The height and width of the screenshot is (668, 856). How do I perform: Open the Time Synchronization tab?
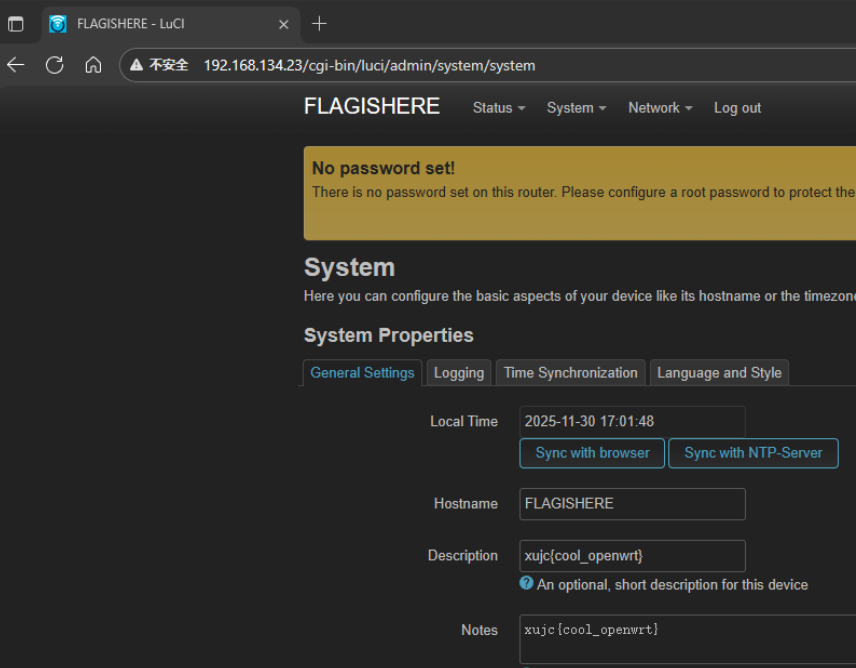(x=570, y=373)
